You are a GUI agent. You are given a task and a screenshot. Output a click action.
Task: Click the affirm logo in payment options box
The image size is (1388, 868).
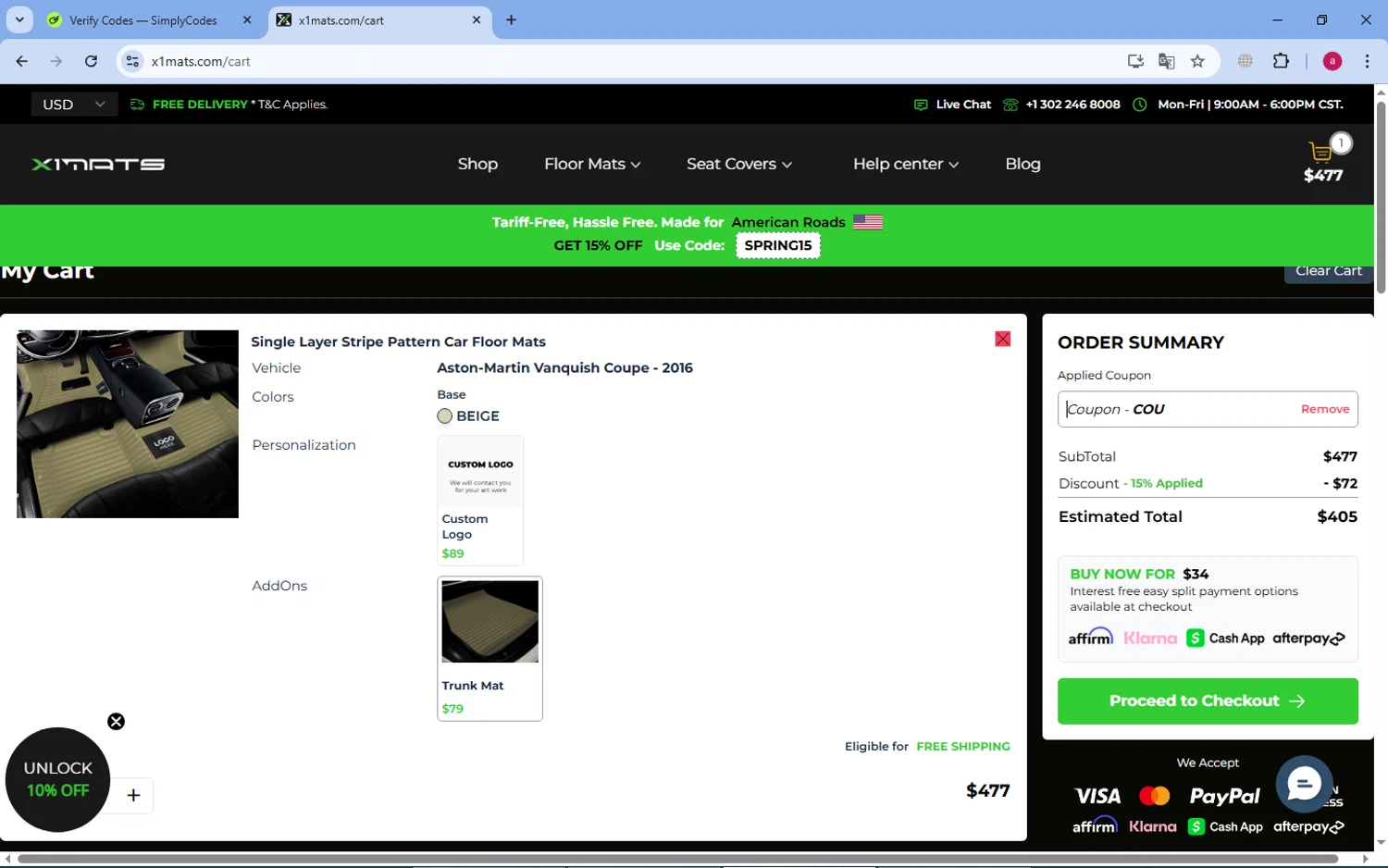[1091, 637]
